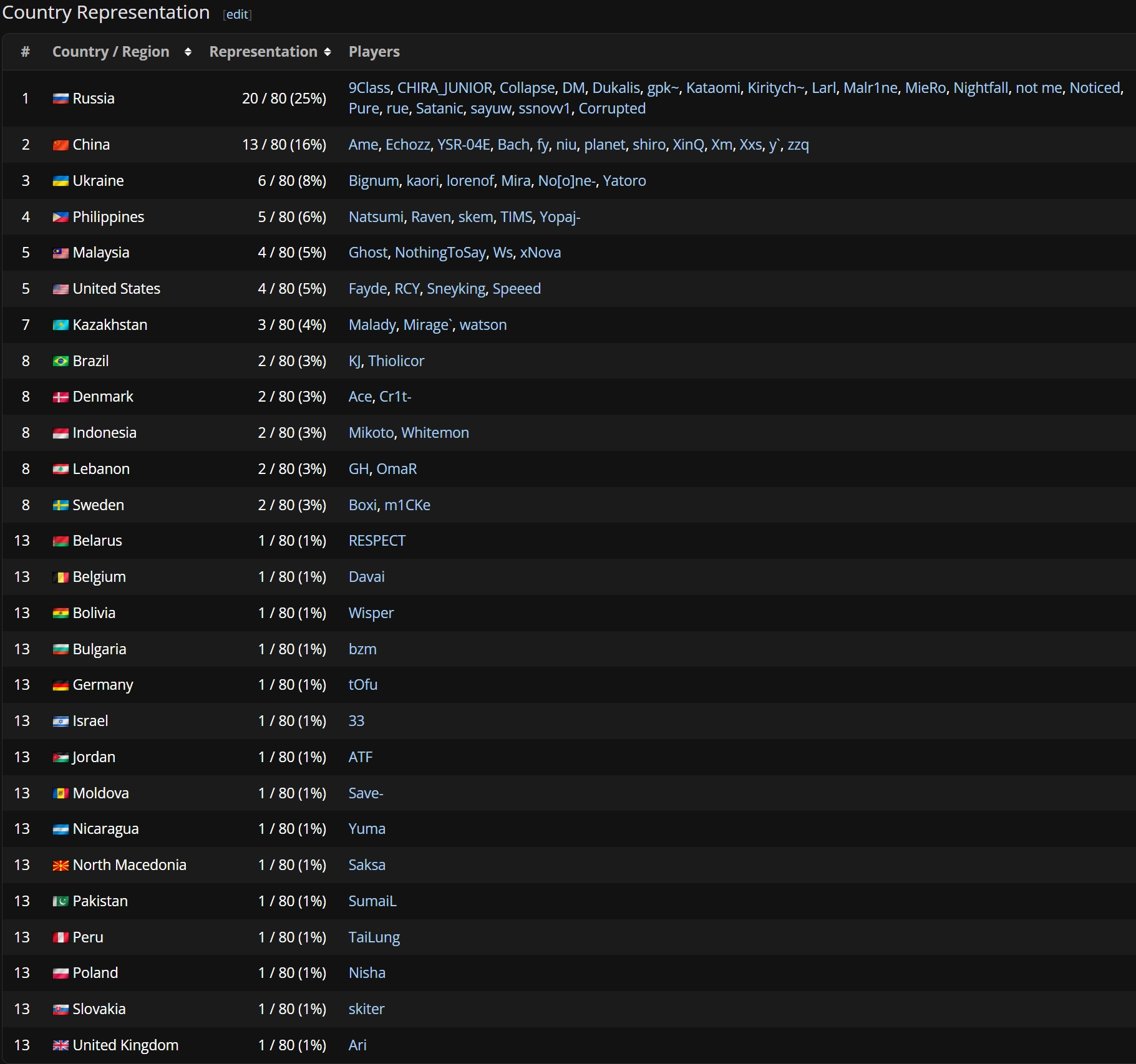Viewport: 1136px width, 1064px height.
Task: Open player page for Yatoro
Action: pos(624,181)
